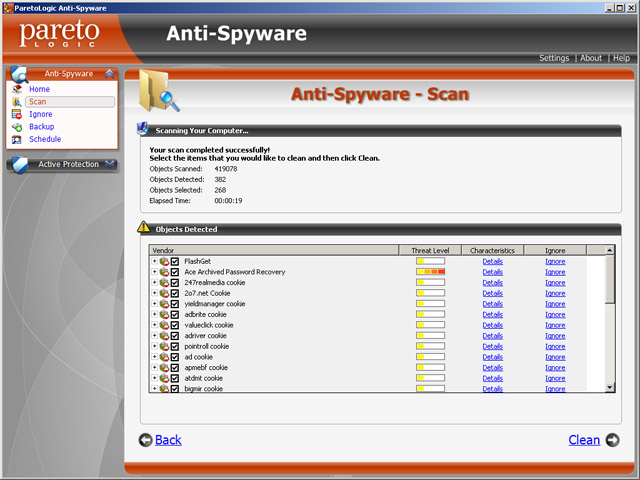Click the atdmt cookie threat icon
The image size is (640, 480).
(164, 378)
